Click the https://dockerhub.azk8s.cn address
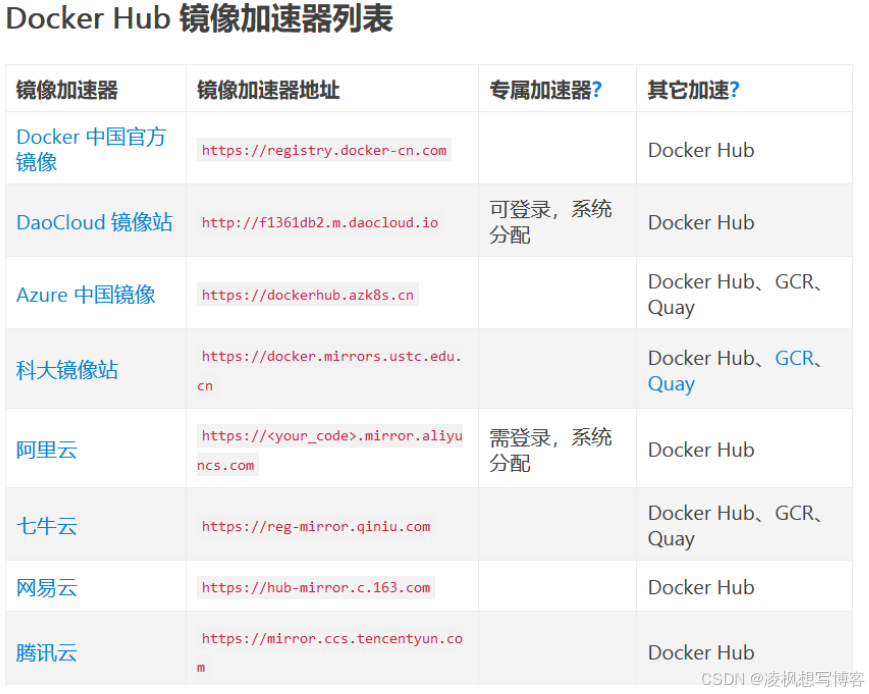The height and width of the screenshot is (694, 869). click(x=308, y=295)
